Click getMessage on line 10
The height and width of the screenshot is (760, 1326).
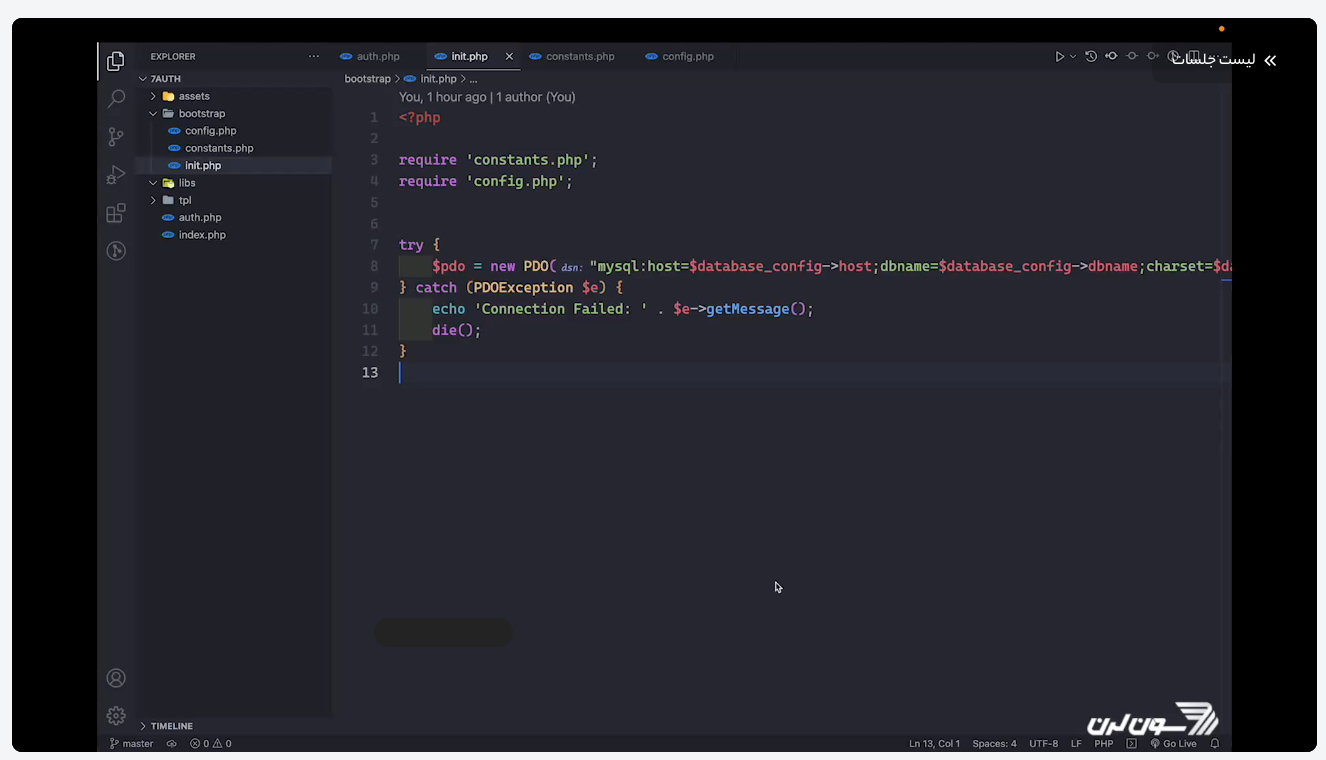[747, 309]
